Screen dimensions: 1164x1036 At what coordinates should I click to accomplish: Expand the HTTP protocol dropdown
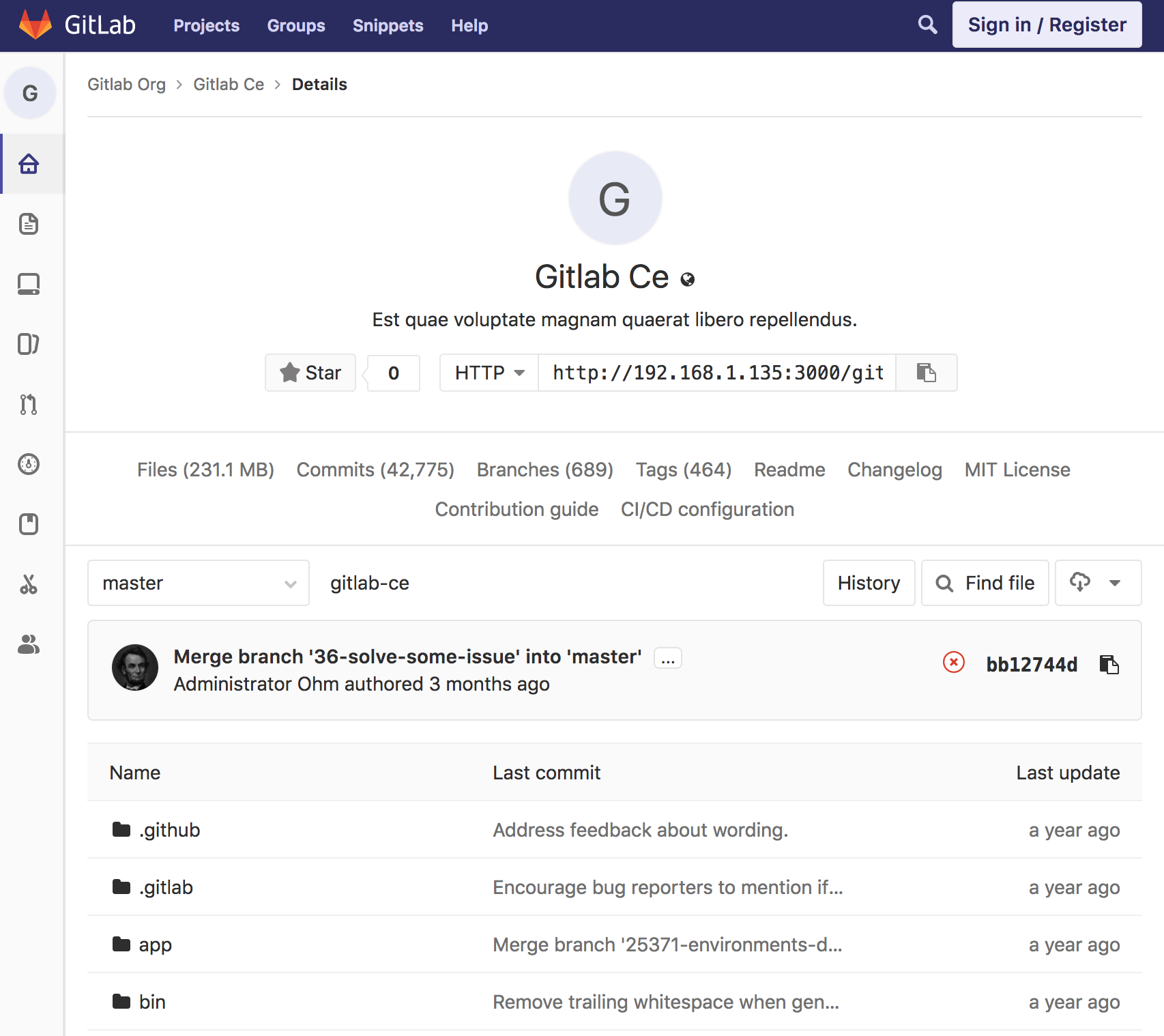[489, 373]
